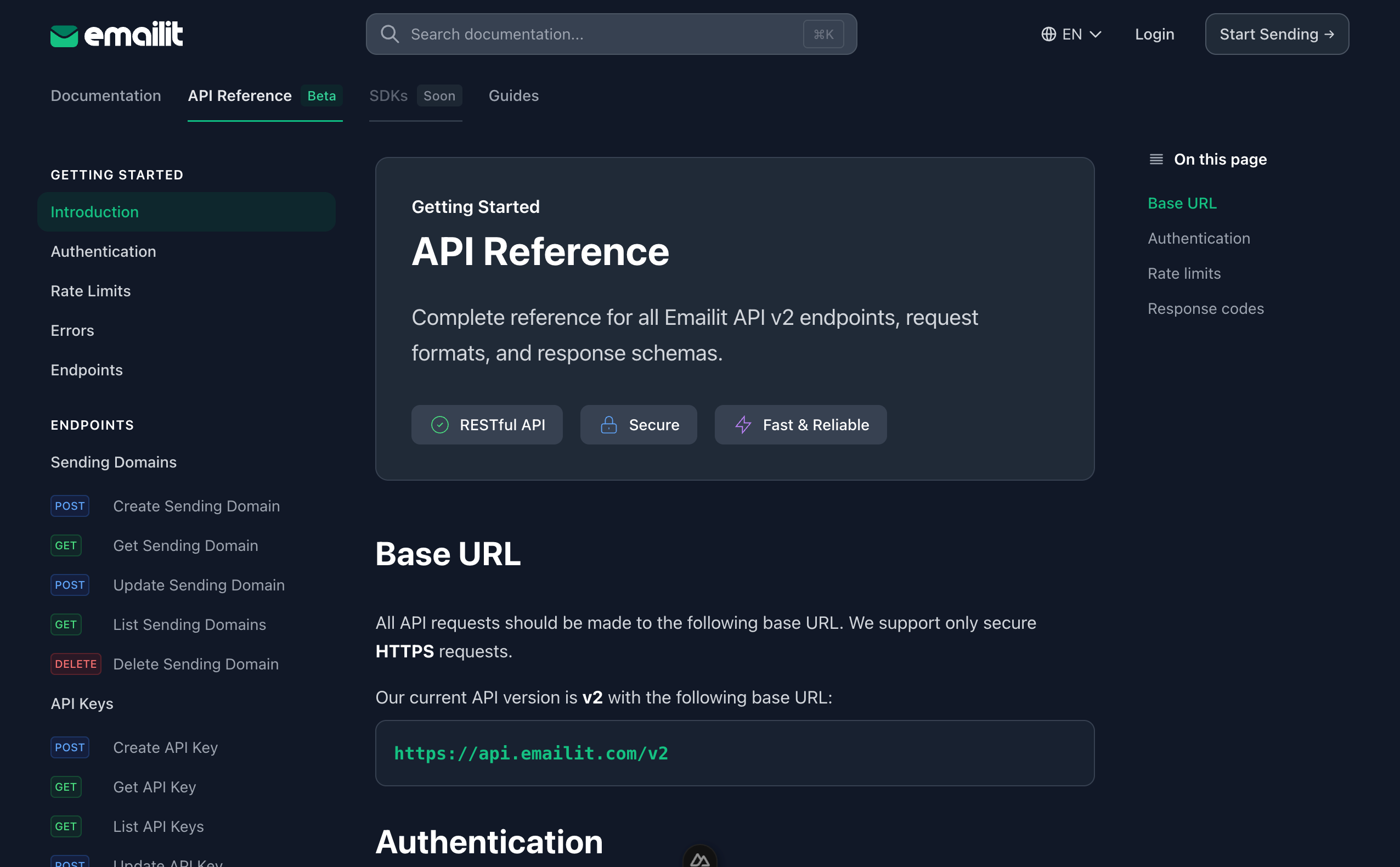Expand the API Keys endpoint group
The image size is (1400, 867).
(82, 703)
